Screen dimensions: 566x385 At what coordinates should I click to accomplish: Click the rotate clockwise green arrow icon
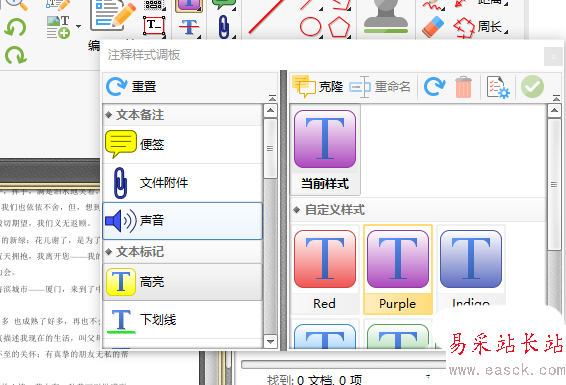tap(16, 55)
